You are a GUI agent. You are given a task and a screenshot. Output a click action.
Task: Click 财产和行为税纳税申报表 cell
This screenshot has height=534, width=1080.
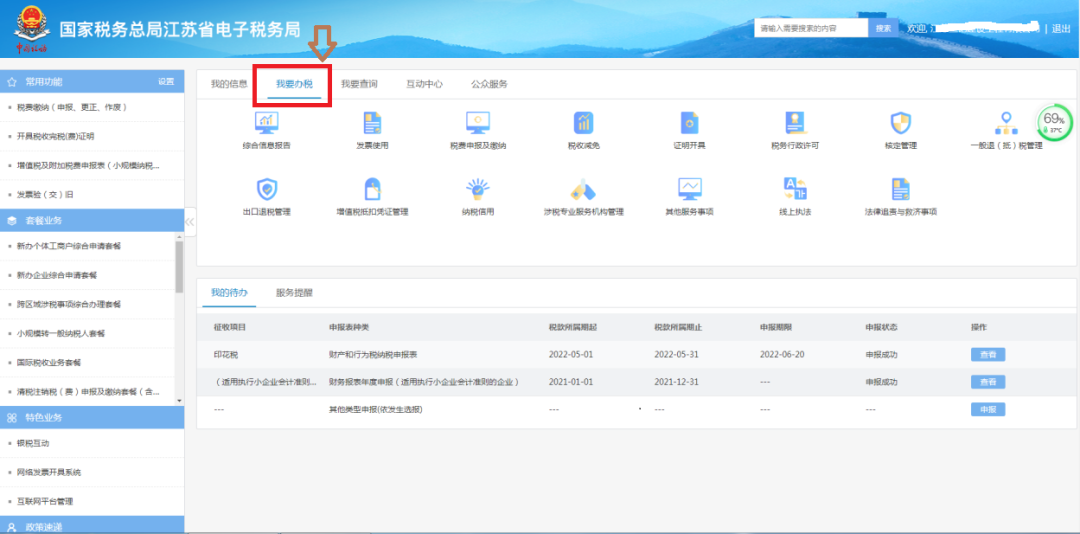(x=373, y=355)
